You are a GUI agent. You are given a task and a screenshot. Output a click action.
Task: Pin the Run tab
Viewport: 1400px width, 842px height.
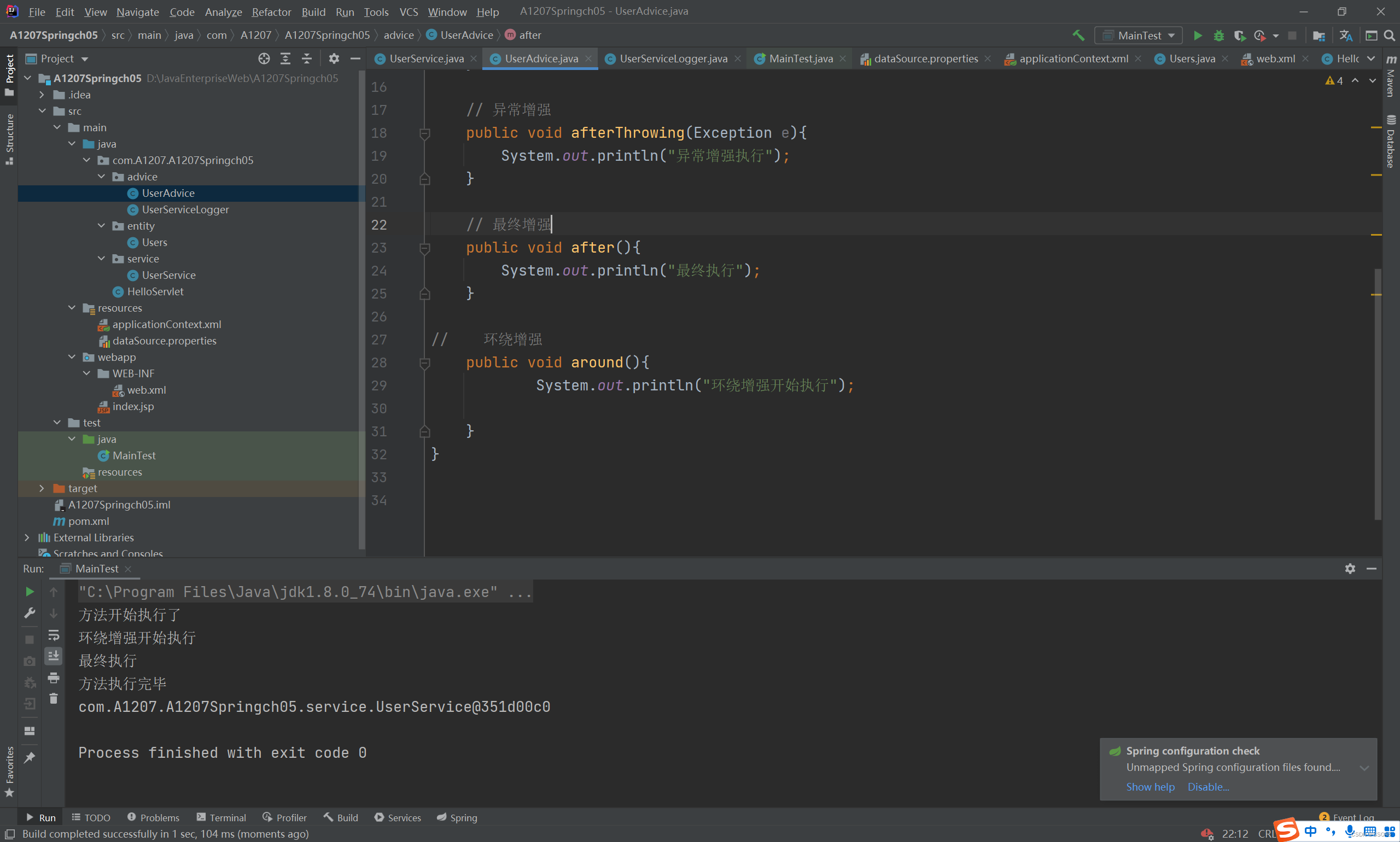30,757
